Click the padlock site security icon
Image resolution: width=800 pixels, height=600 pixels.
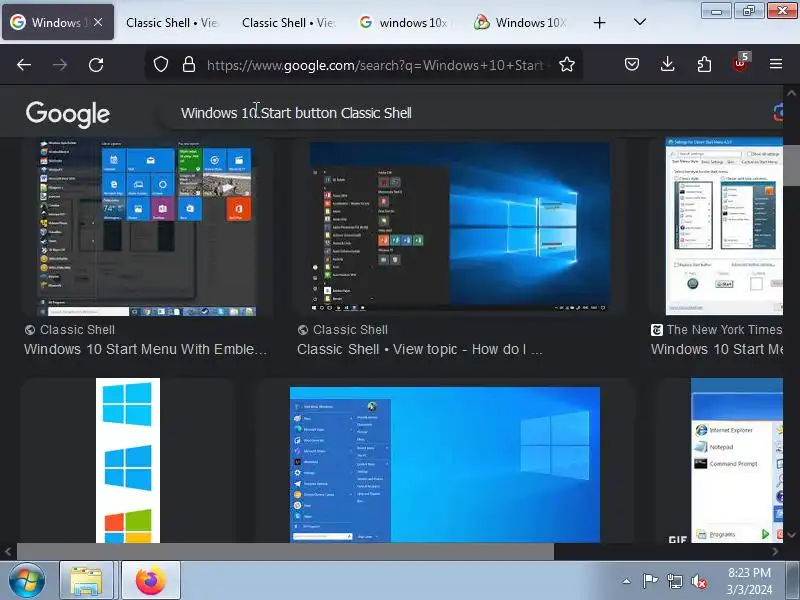coord(189,64)
